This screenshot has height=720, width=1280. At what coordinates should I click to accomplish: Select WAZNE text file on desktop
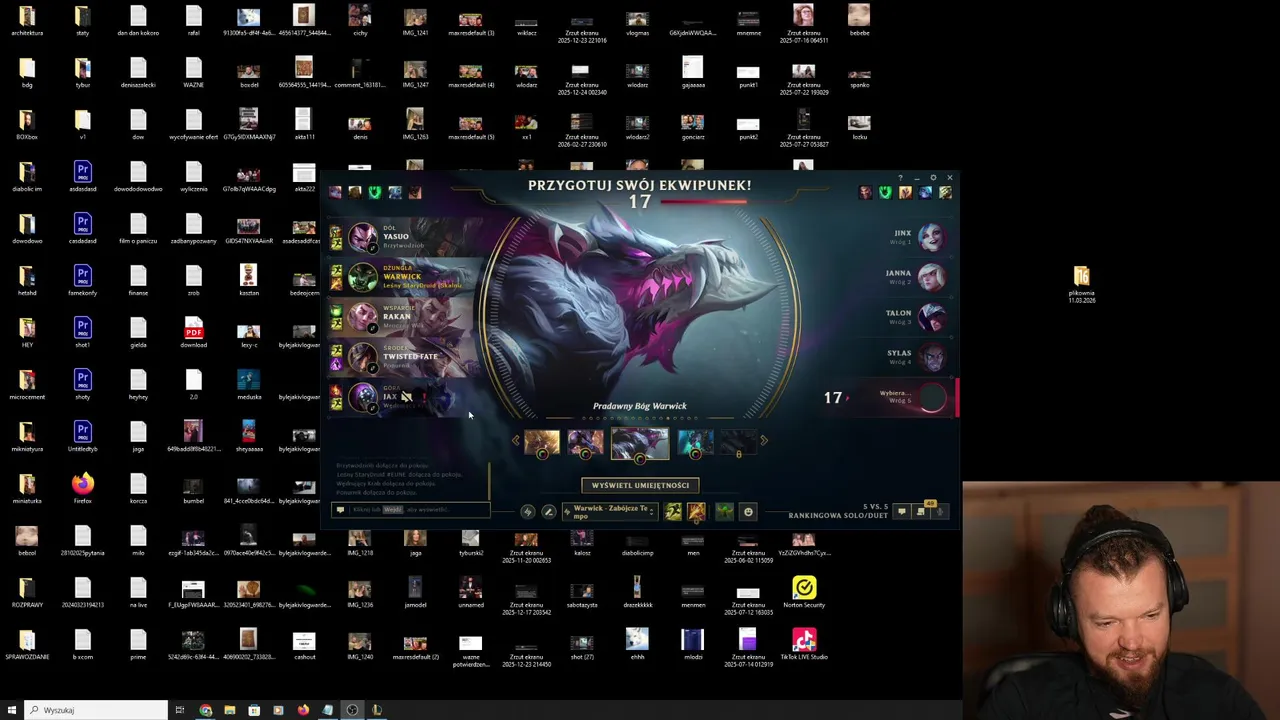coord(194,73)
